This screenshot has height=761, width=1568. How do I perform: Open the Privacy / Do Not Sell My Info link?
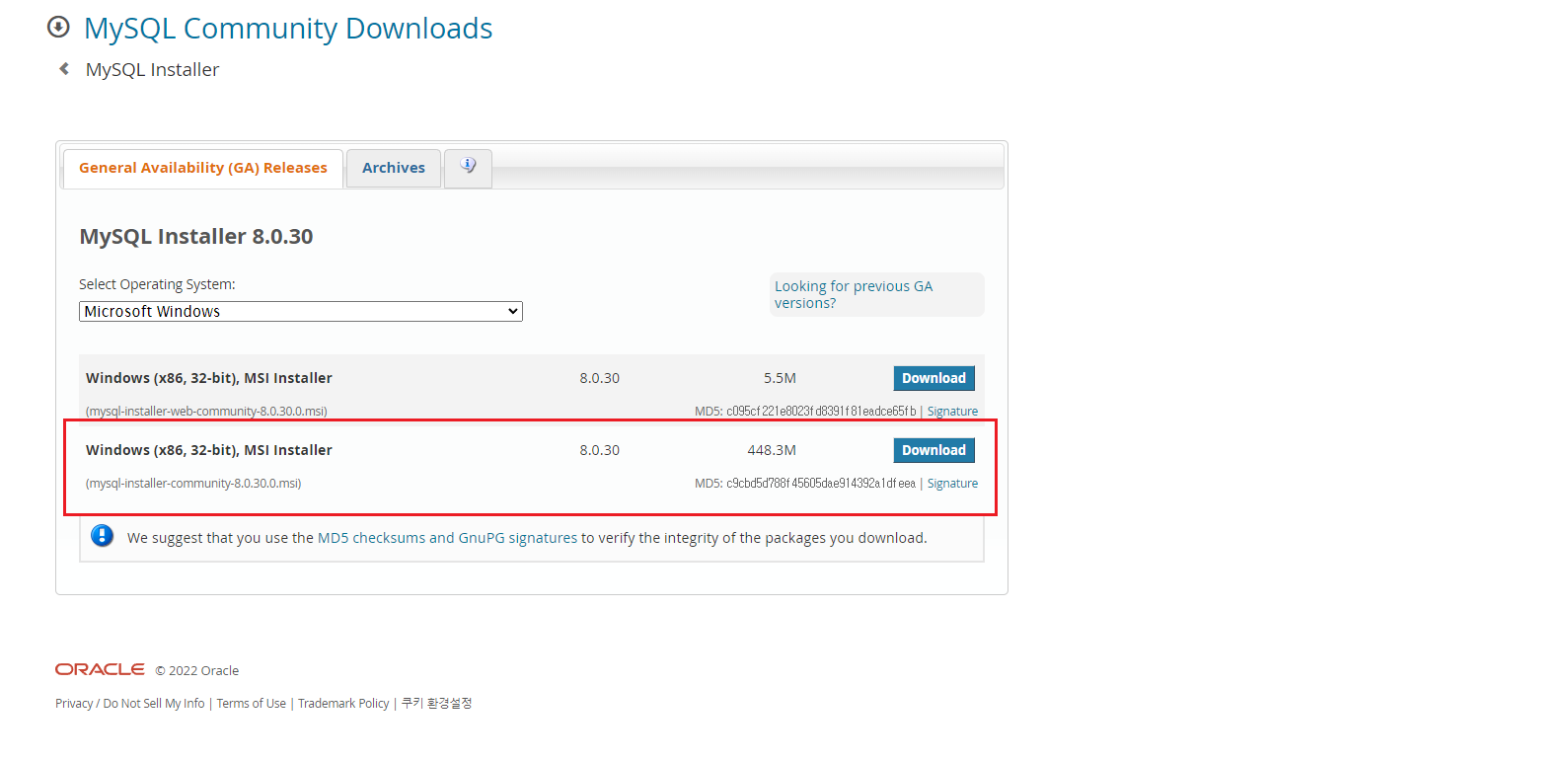(130, 704)
